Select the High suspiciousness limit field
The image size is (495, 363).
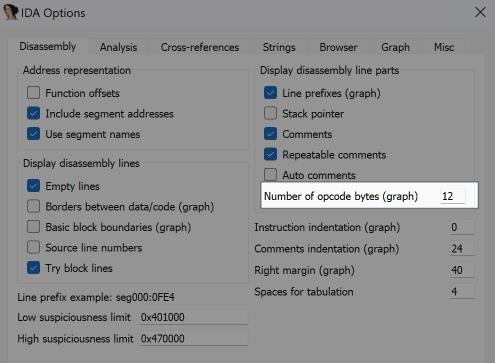tap(194, 339)
